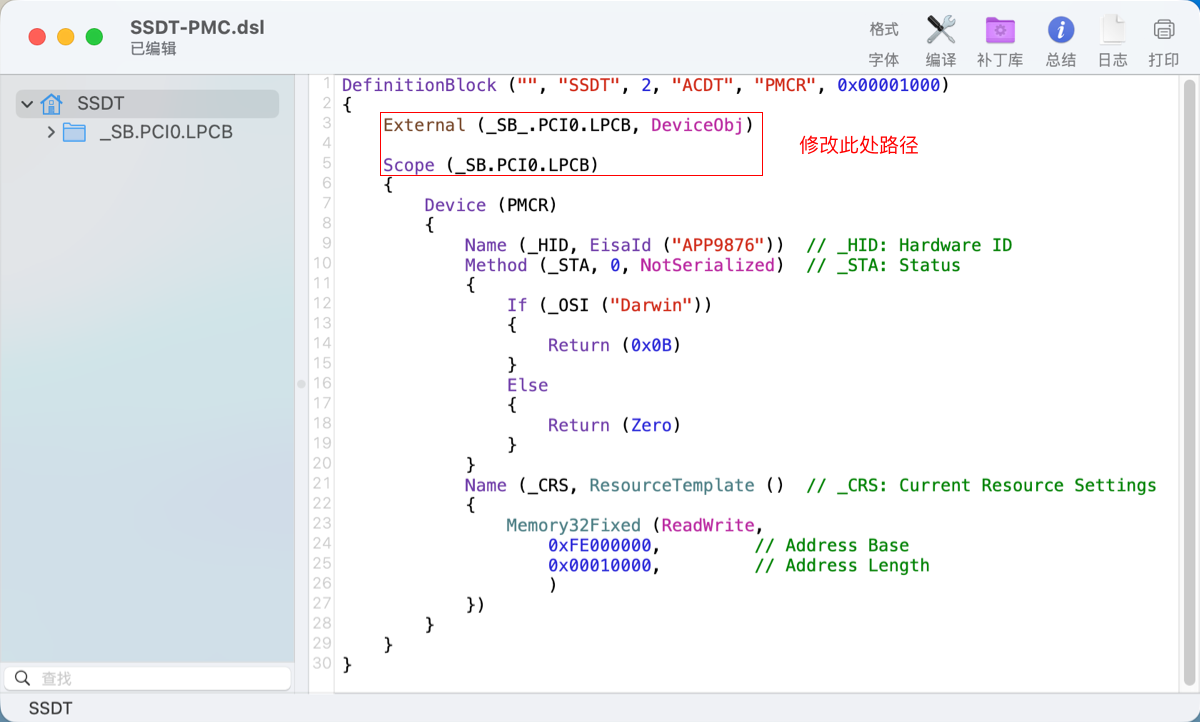Place cursor on Device (PMCR) line
The image size is (1200, 722).
click(490, 205)
